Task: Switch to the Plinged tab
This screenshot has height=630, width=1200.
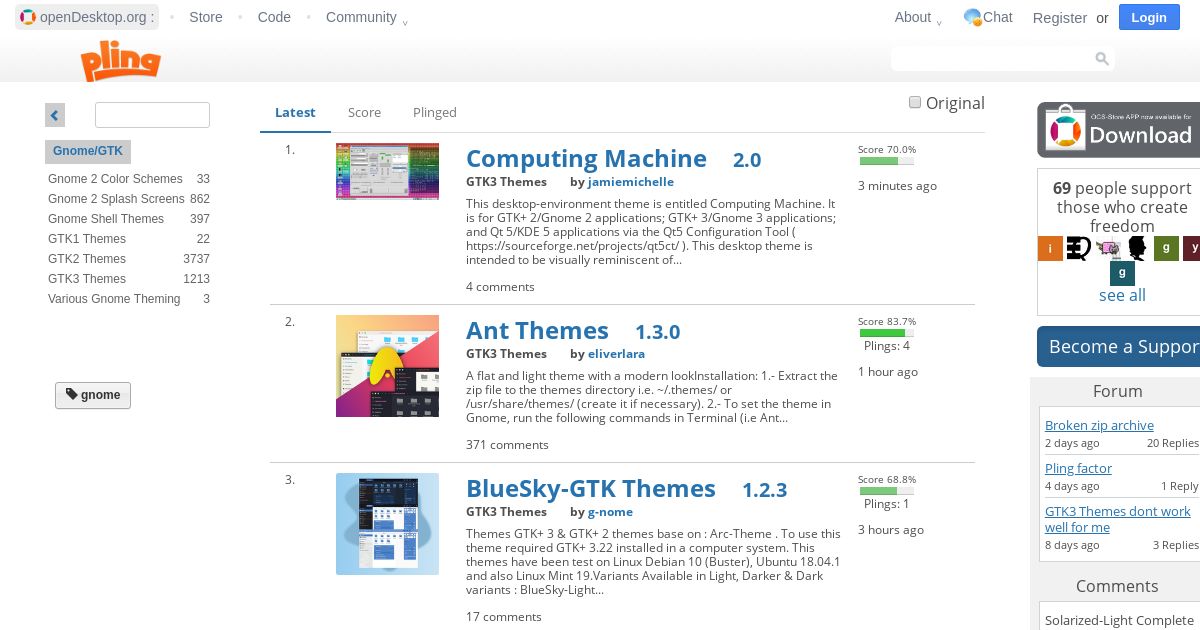Action: 435,113
